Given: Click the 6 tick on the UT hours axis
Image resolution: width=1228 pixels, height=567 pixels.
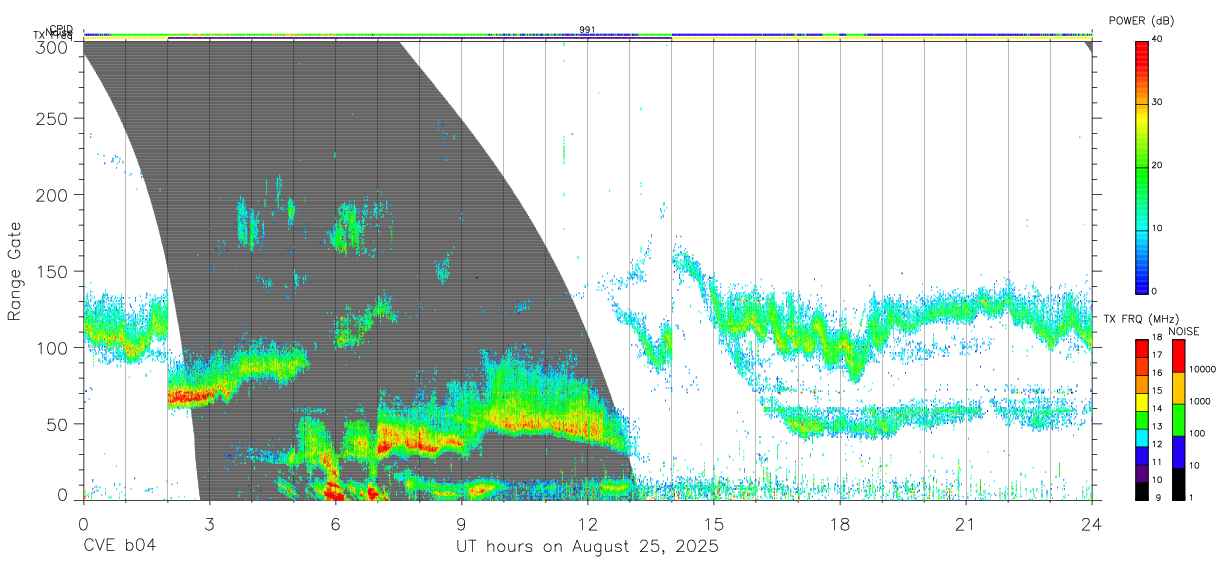Looking at the screenshot, I should pos(336,524).
